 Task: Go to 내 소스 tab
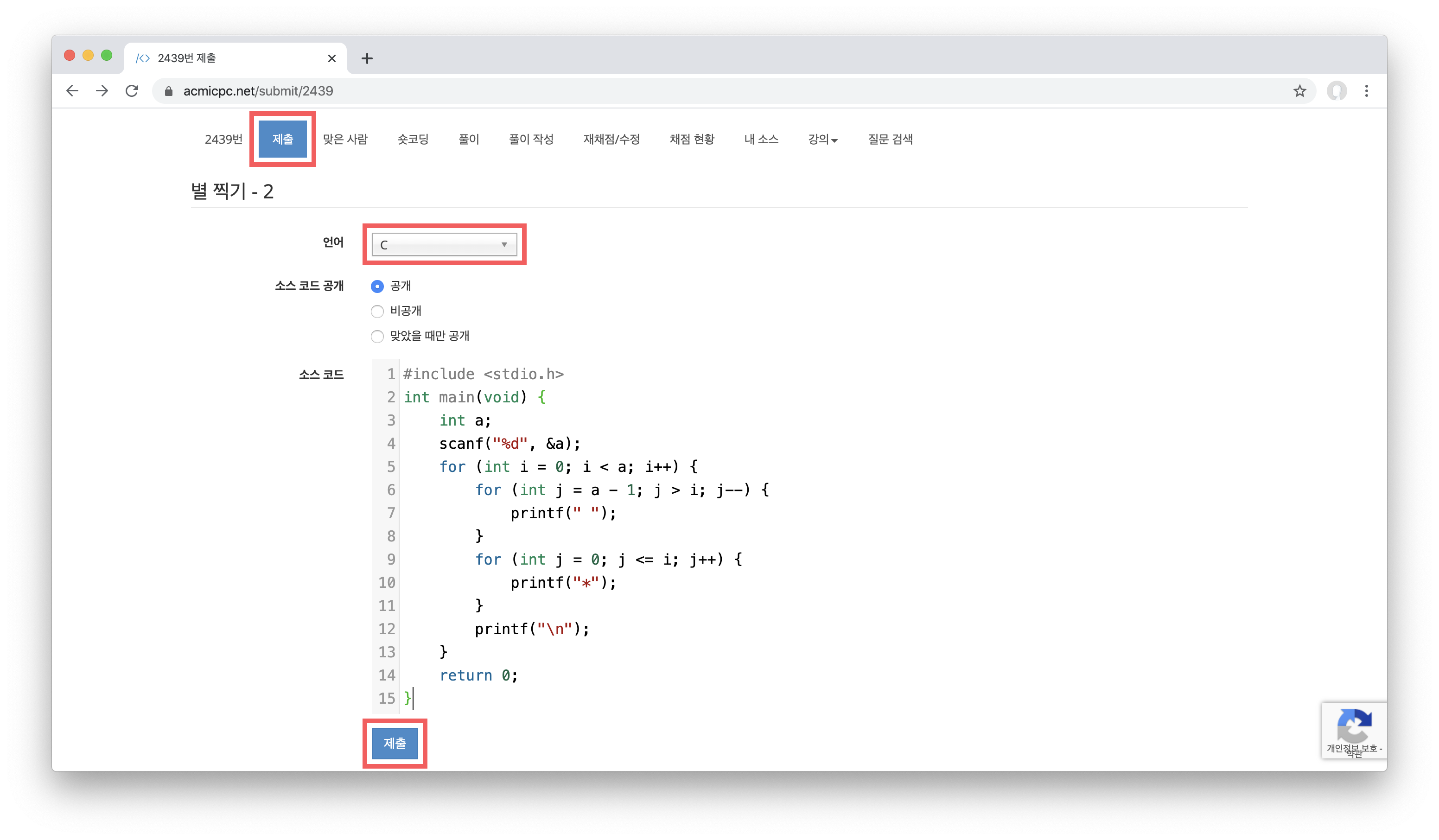click(x=761, y=140)
